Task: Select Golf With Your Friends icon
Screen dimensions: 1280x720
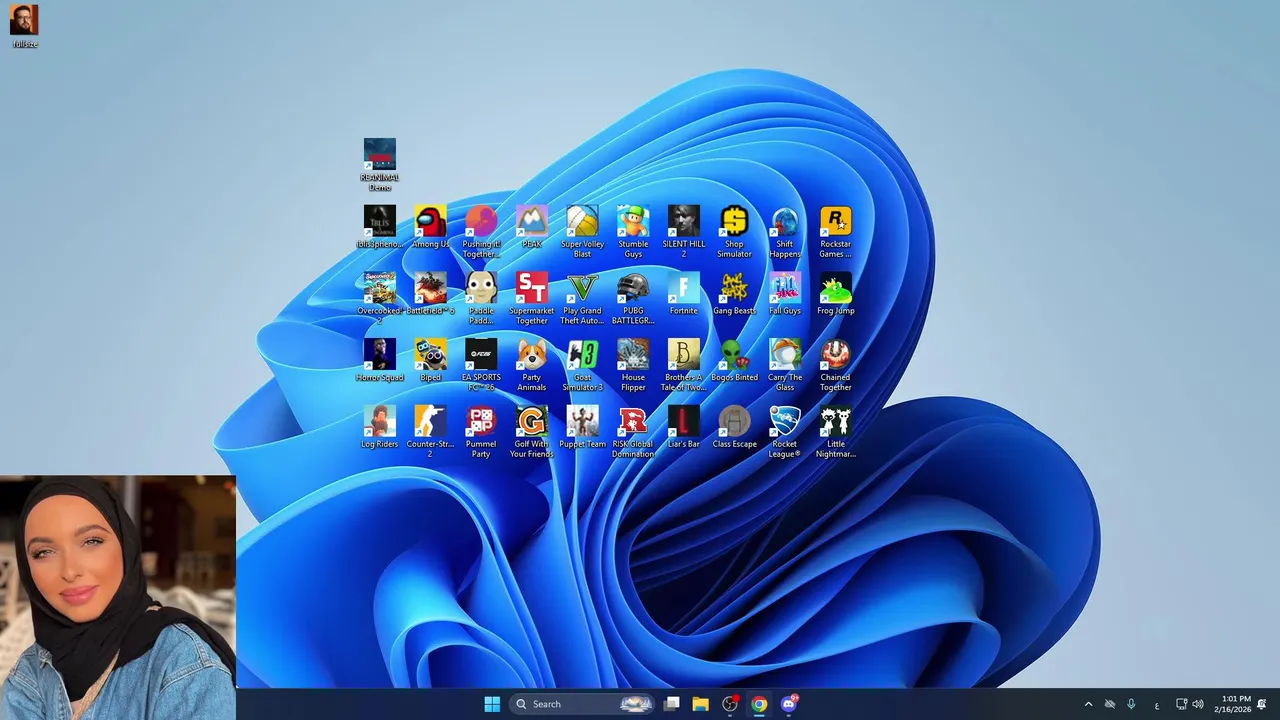Action: pyautogui.click(x=532, y=432)
